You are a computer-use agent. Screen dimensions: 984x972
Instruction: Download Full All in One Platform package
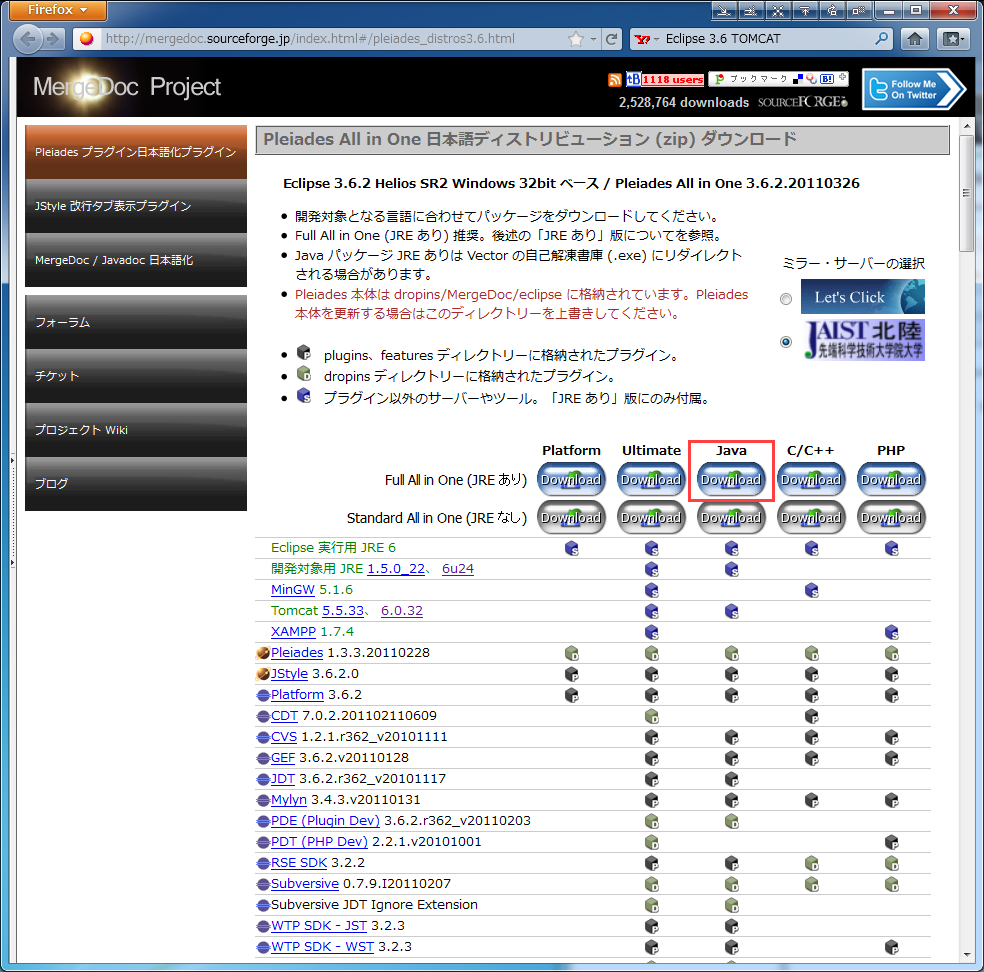(x=571, y=479)
